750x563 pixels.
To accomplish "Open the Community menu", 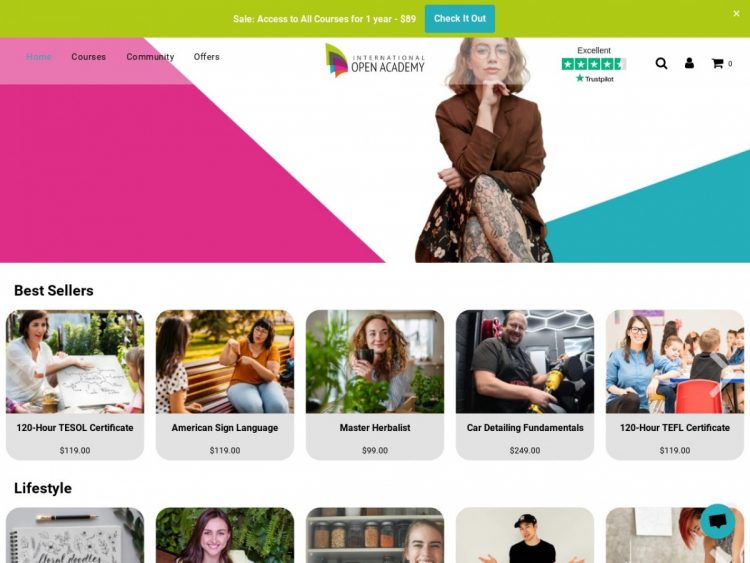I will point(150,57).
